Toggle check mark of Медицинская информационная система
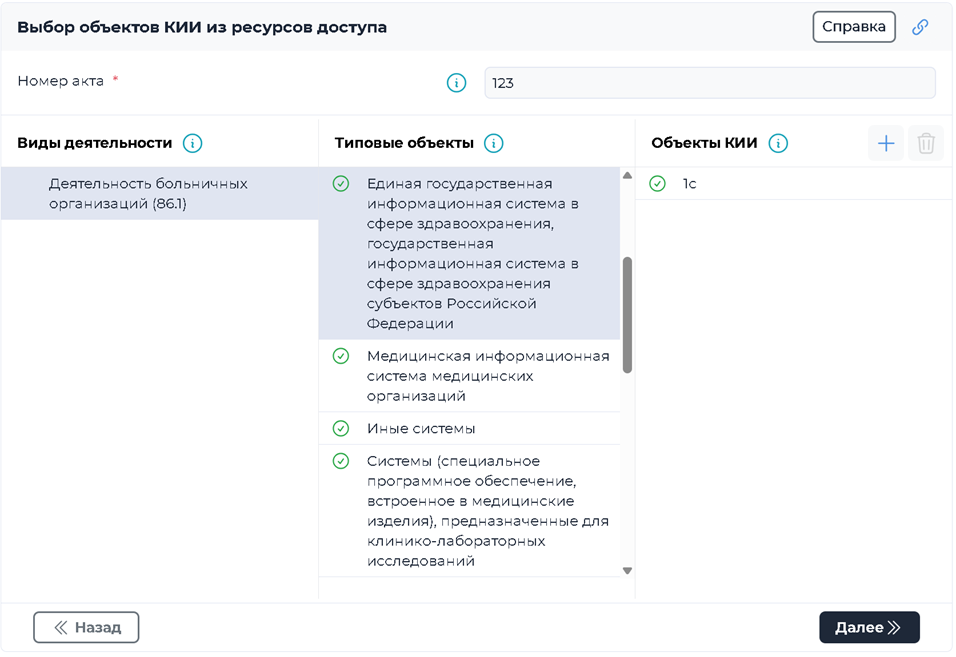 click(341, 356)
